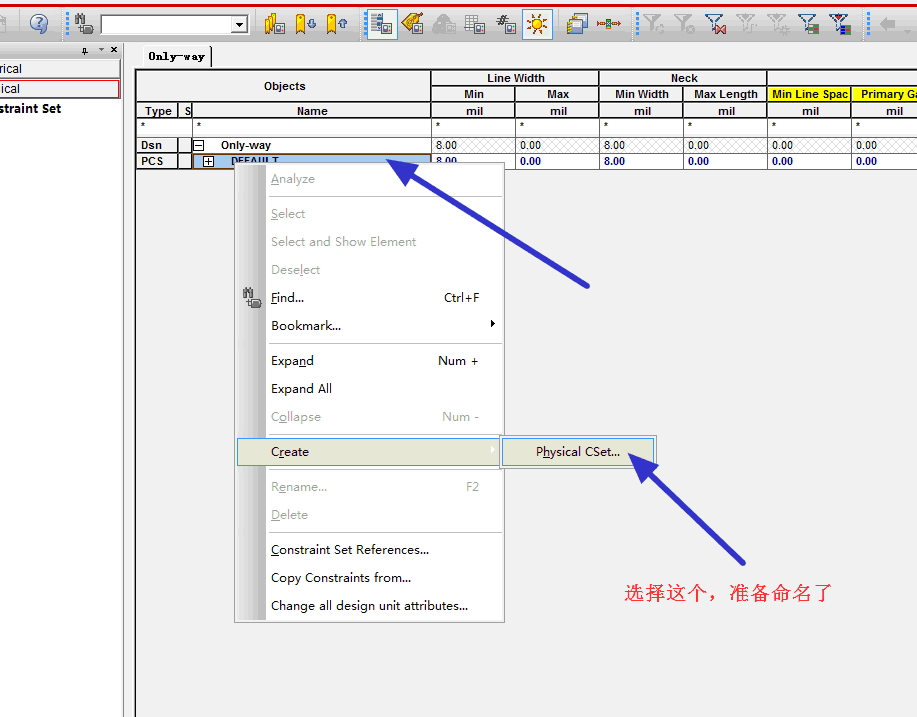
Task: Click the help question mark icon
Action: pyautogui.click(x=39, y=24)
